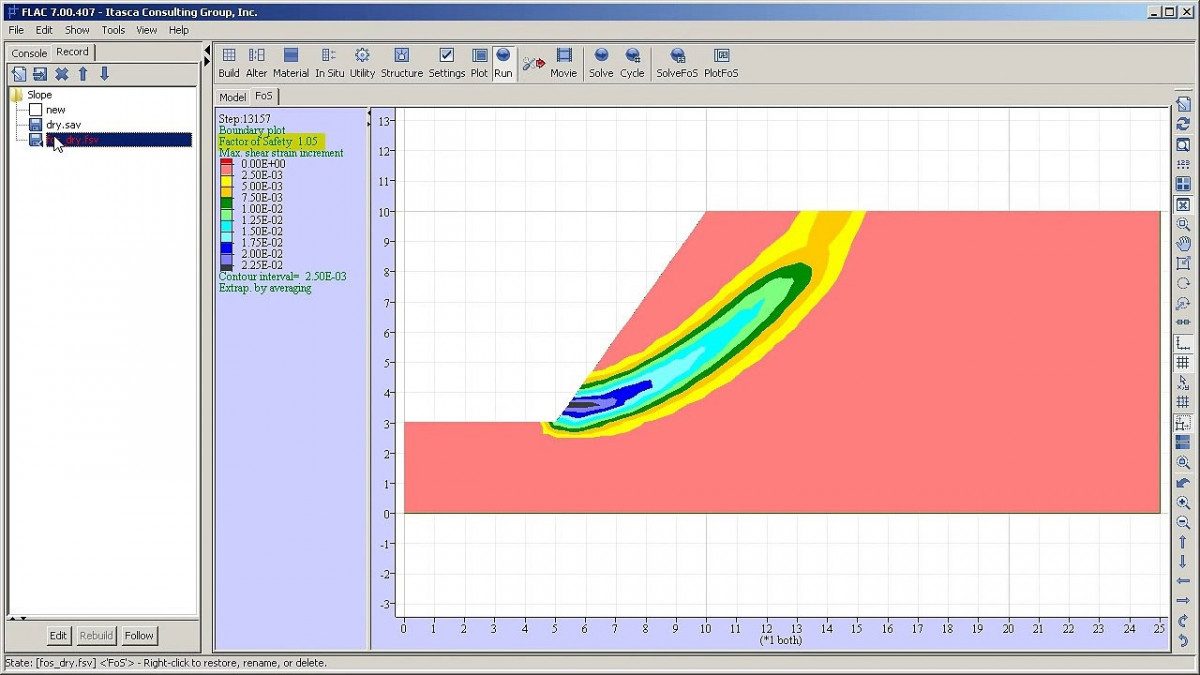Switch to the Console tab

[29, 53]
